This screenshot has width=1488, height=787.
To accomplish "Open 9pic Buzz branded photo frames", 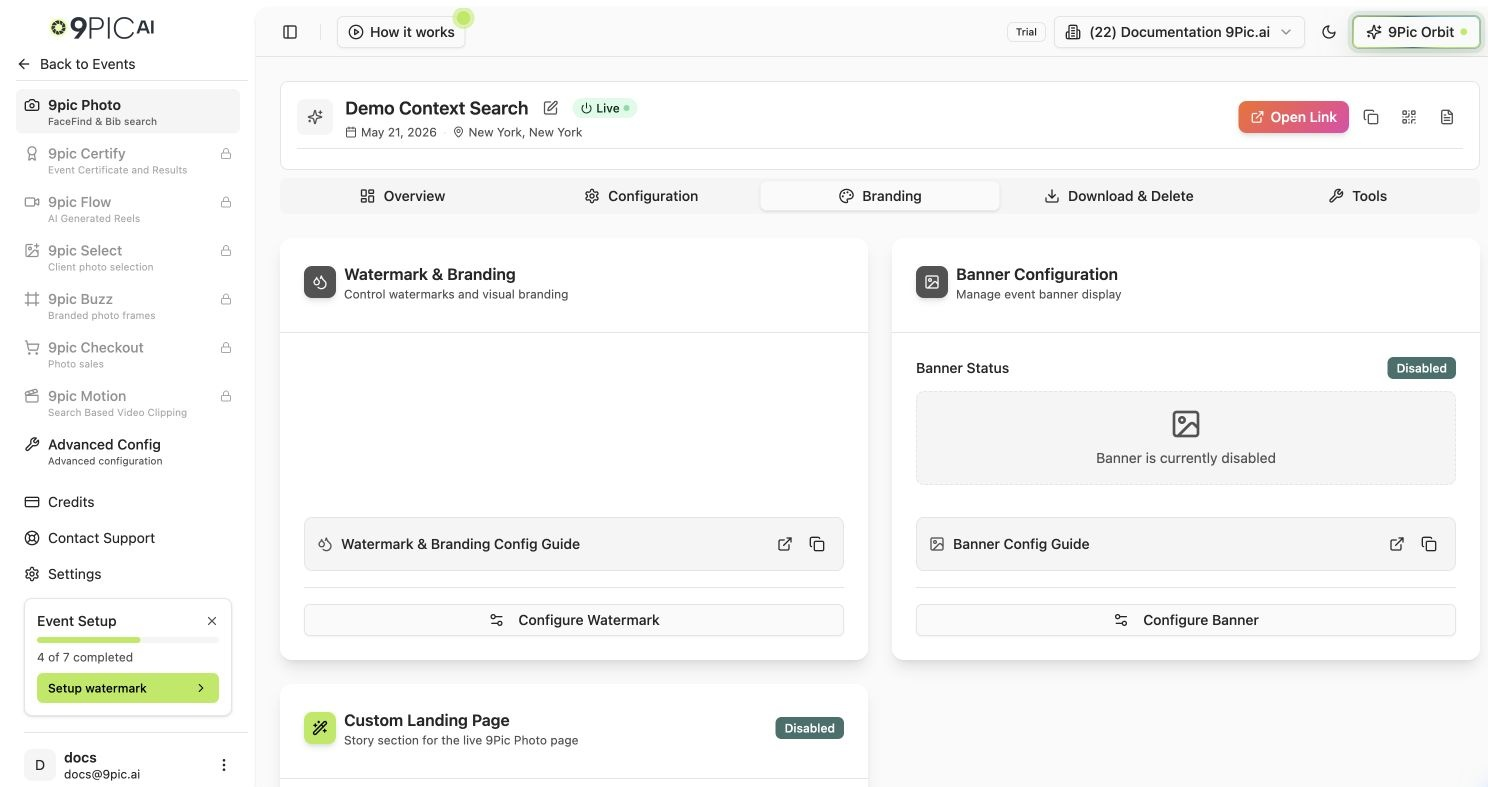I will coord(128,305).
